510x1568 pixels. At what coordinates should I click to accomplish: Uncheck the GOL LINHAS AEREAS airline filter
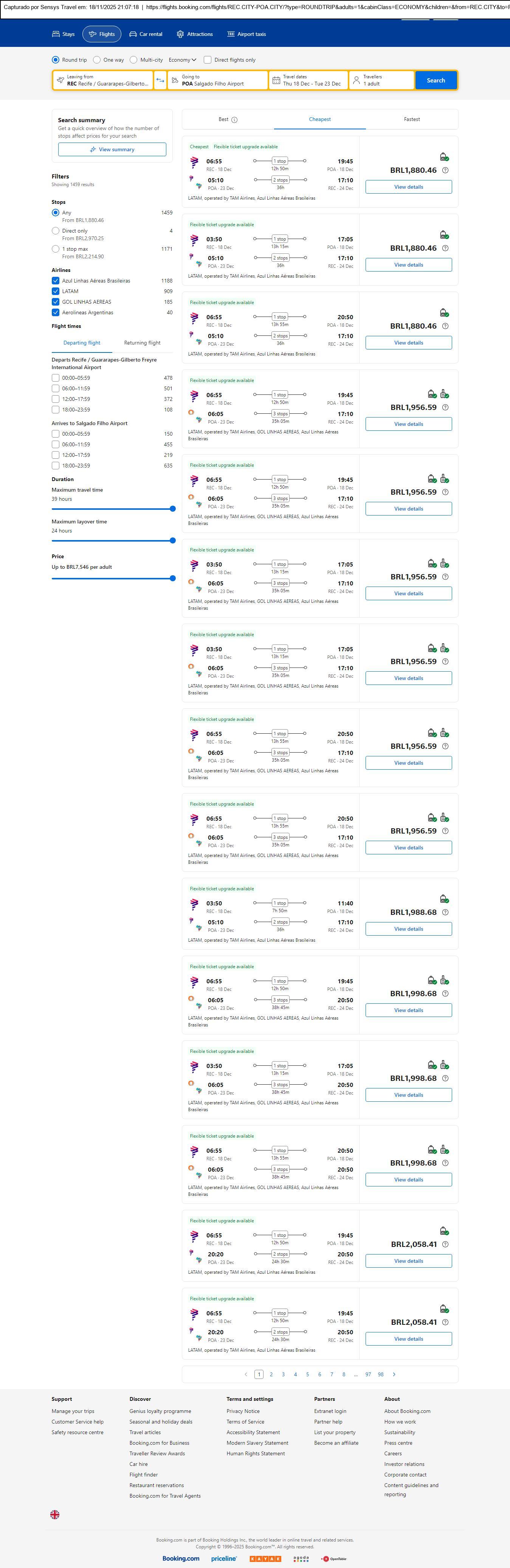coord(55,302)
